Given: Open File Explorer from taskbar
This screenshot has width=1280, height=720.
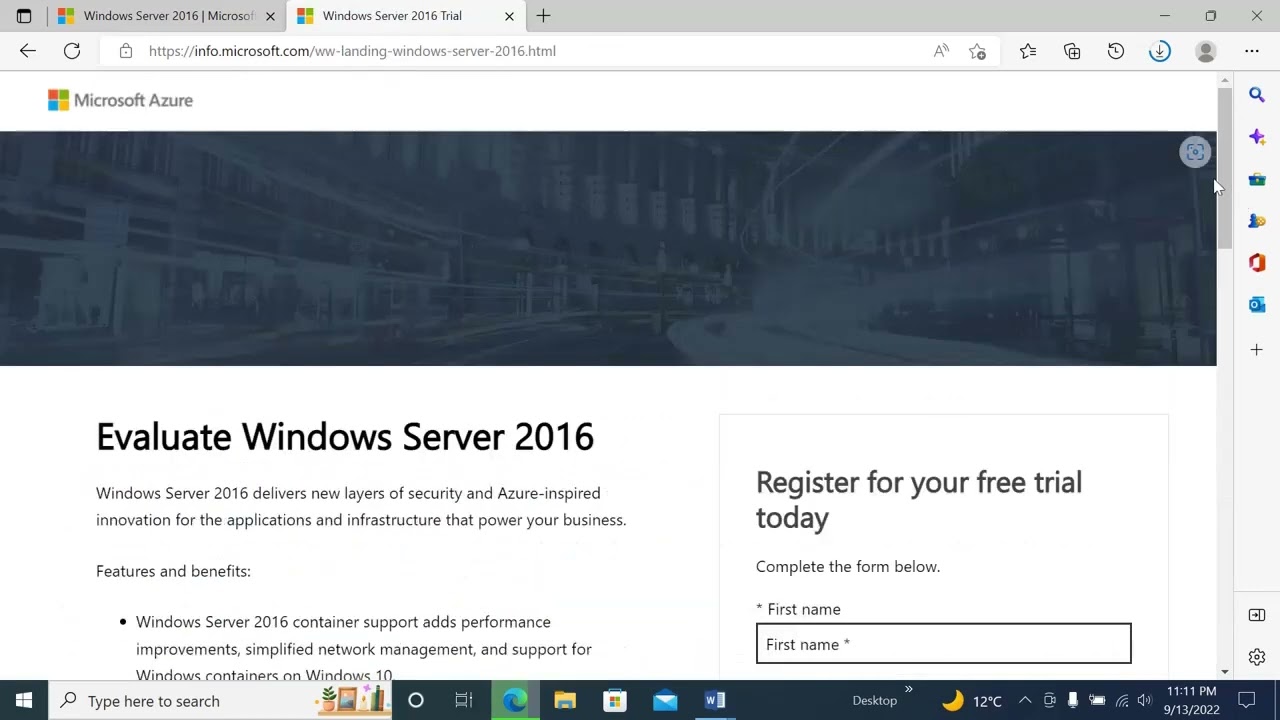Looking at the screenshot, I should click(565, 700).
